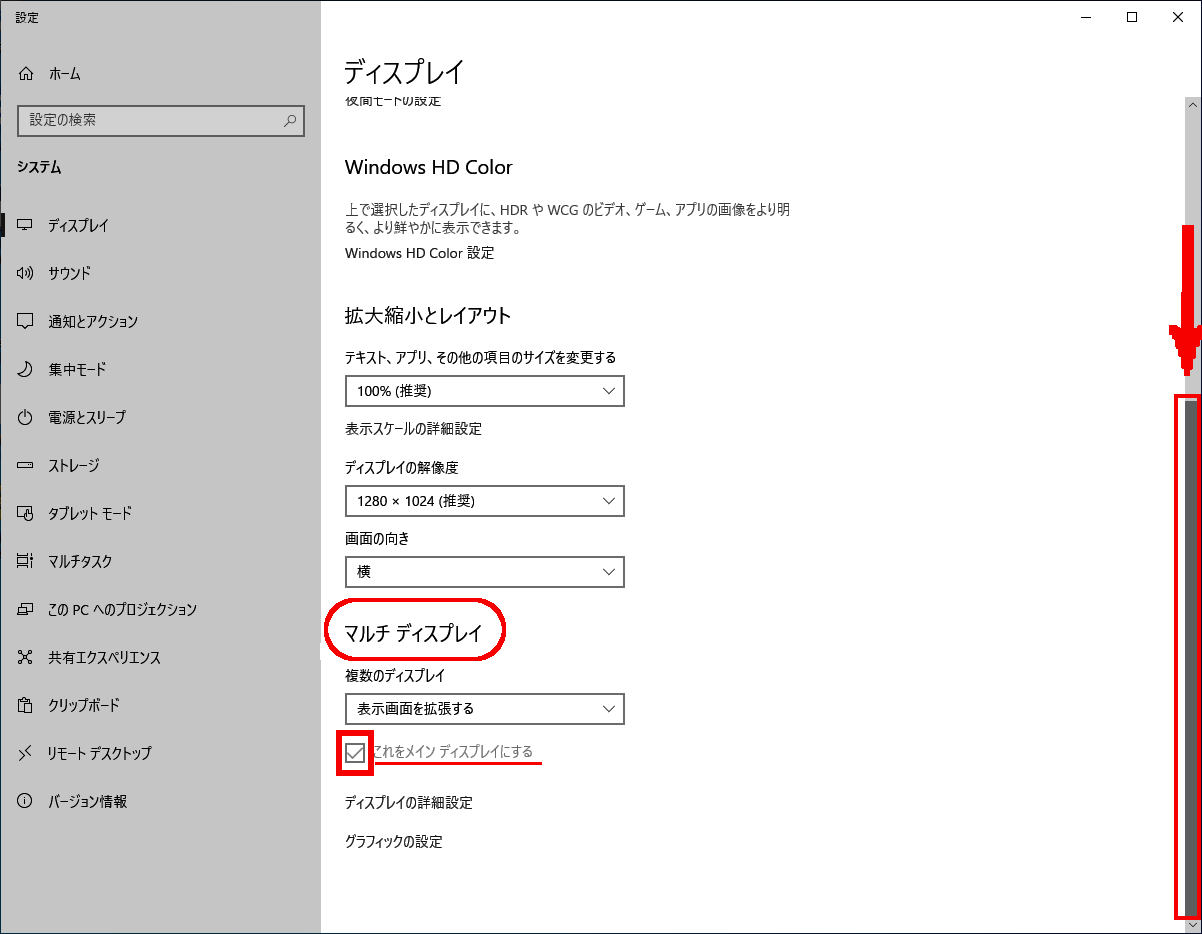This screenshot has height=934, width=1202.
Task: Click the Tablet Mode icon
Action: tap(26, 513)
